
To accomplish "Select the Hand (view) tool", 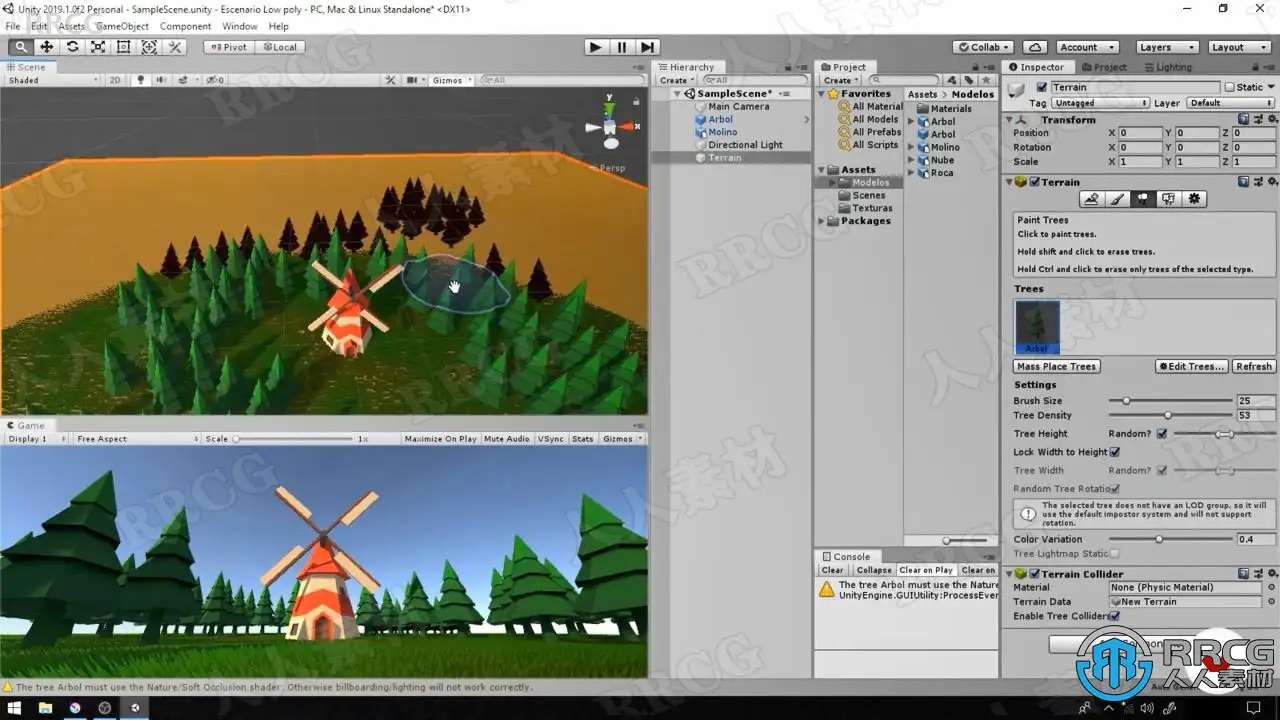I will click(x=21, y=47).
